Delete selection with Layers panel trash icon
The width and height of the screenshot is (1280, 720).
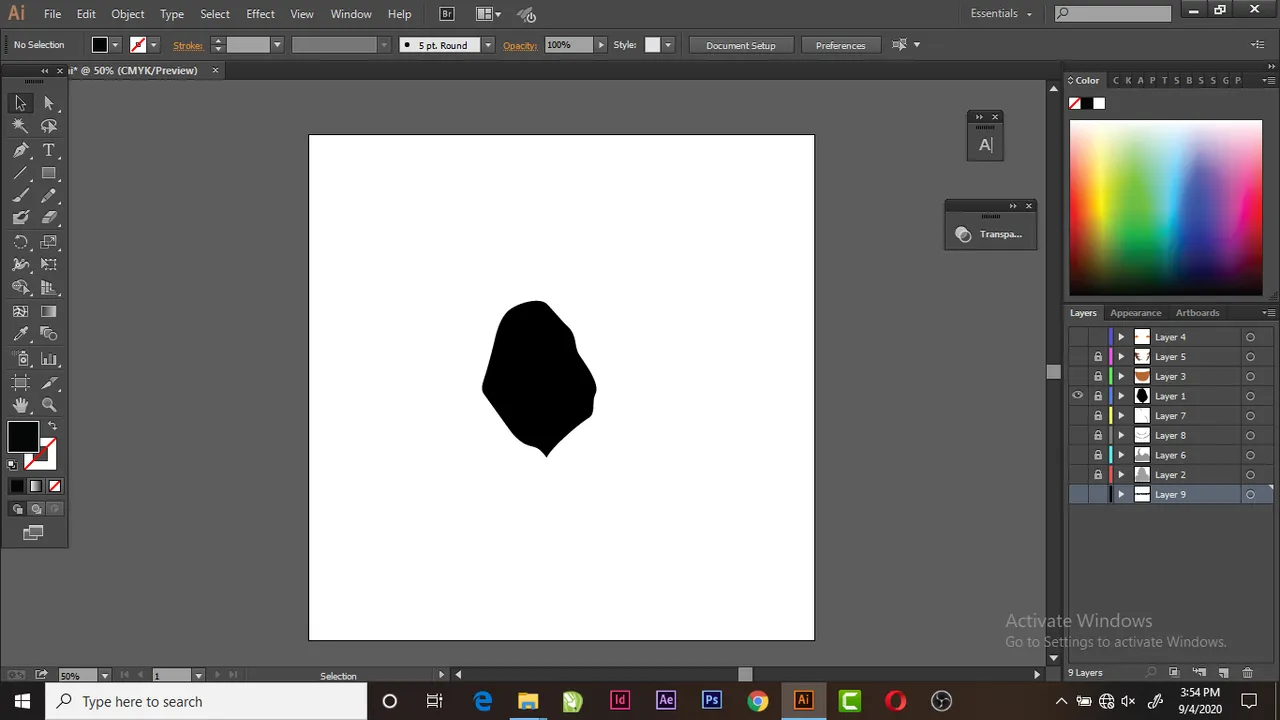click(x=1247, y=673)
